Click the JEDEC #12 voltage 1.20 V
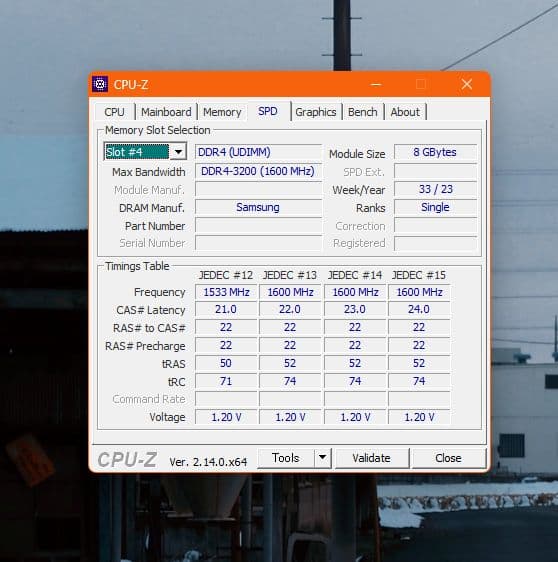558x562 pixels. pos(226,417)
